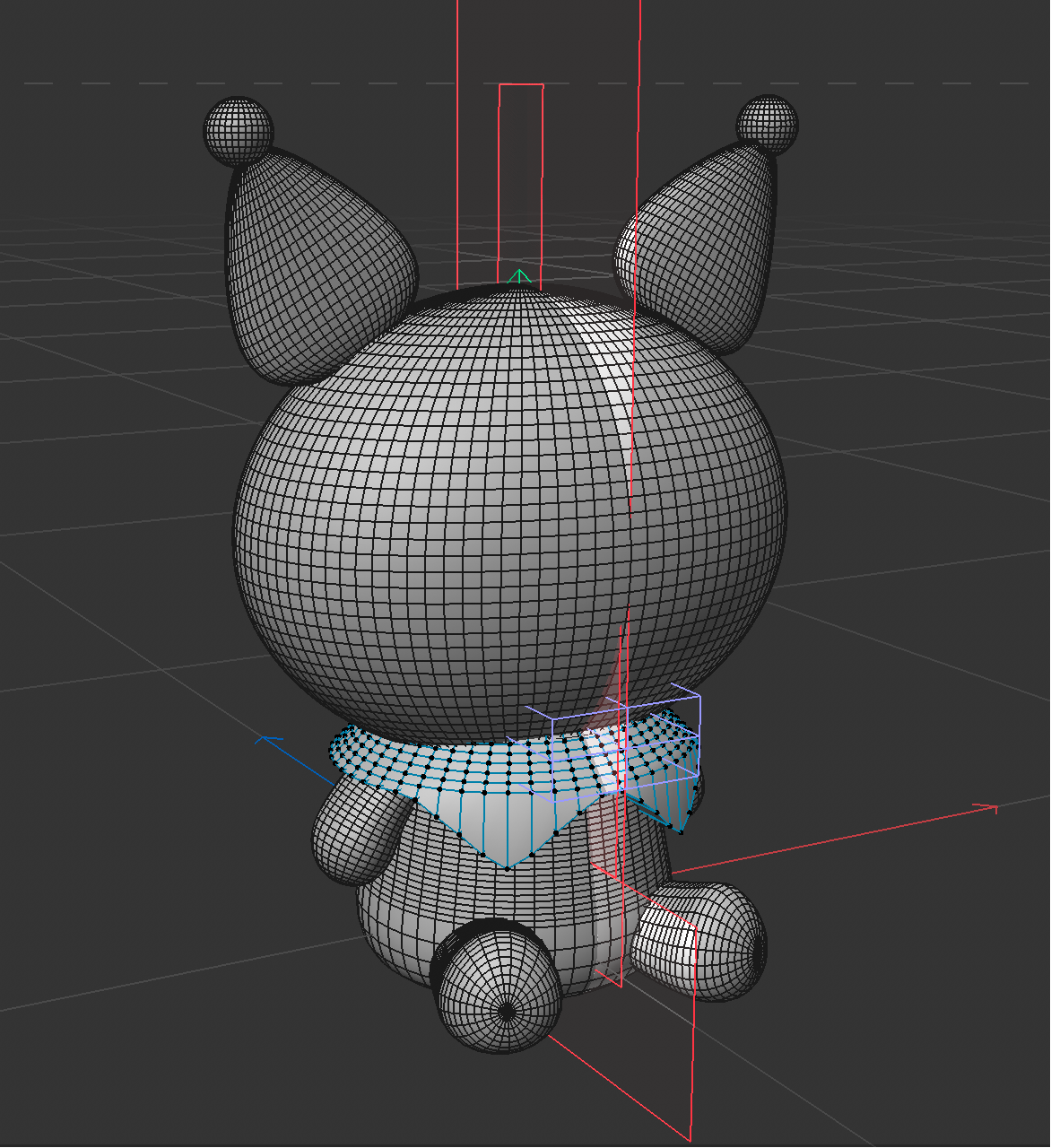
Task: Select the ball on the right ear tip
Action: click(767, 121)
